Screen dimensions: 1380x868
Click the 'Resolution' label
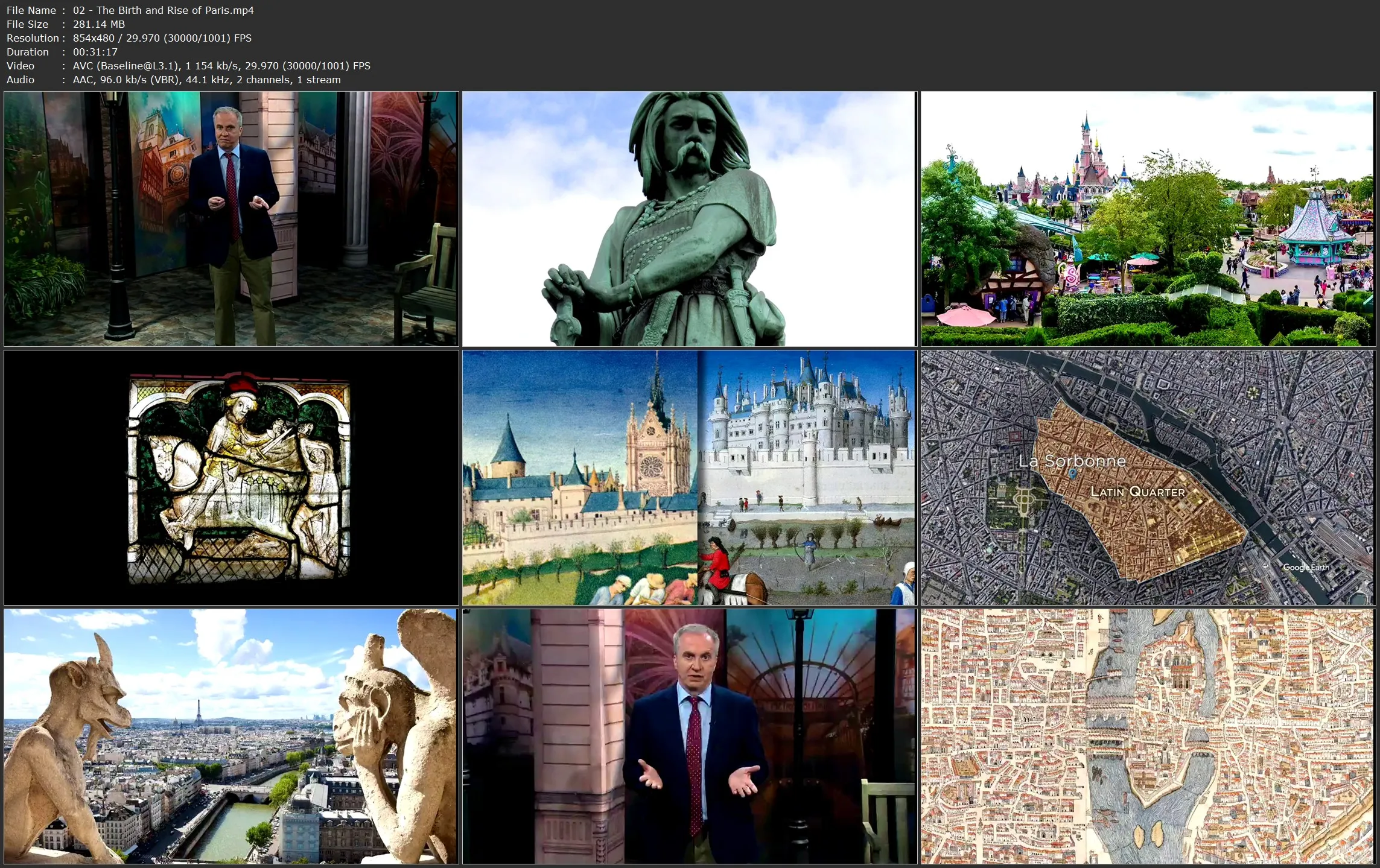(33, 38)
